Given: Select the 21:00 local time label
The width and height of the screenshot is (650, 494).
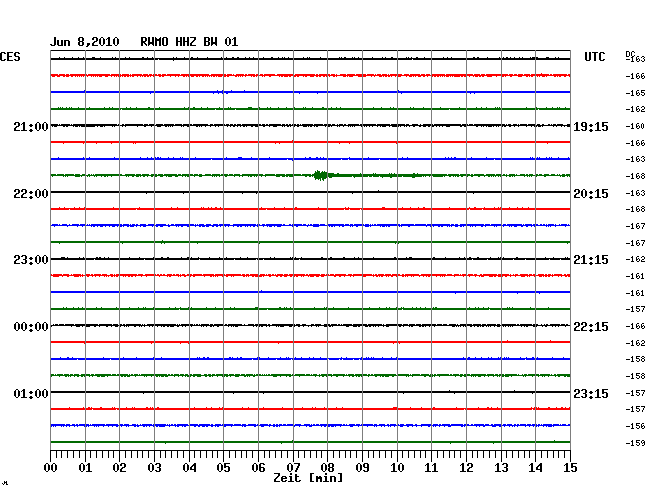Looking at the screenshot, I should point(31,127).
